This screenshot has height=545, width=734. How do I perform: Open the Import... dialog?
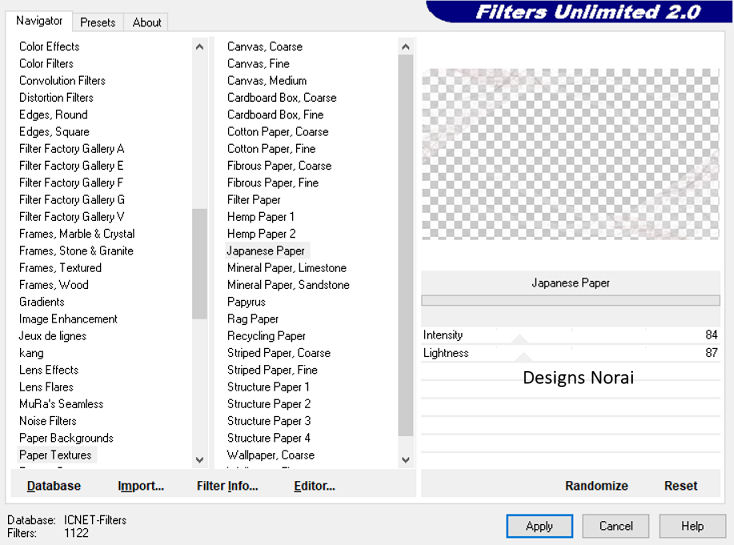pos(141,486)
